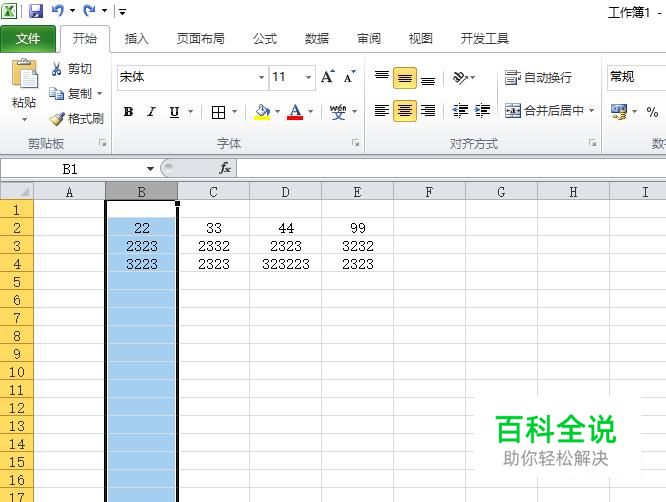The height and width of the screenshot is (502, 666).
Task: Switch to the 视图 tab
Action: 420,39
